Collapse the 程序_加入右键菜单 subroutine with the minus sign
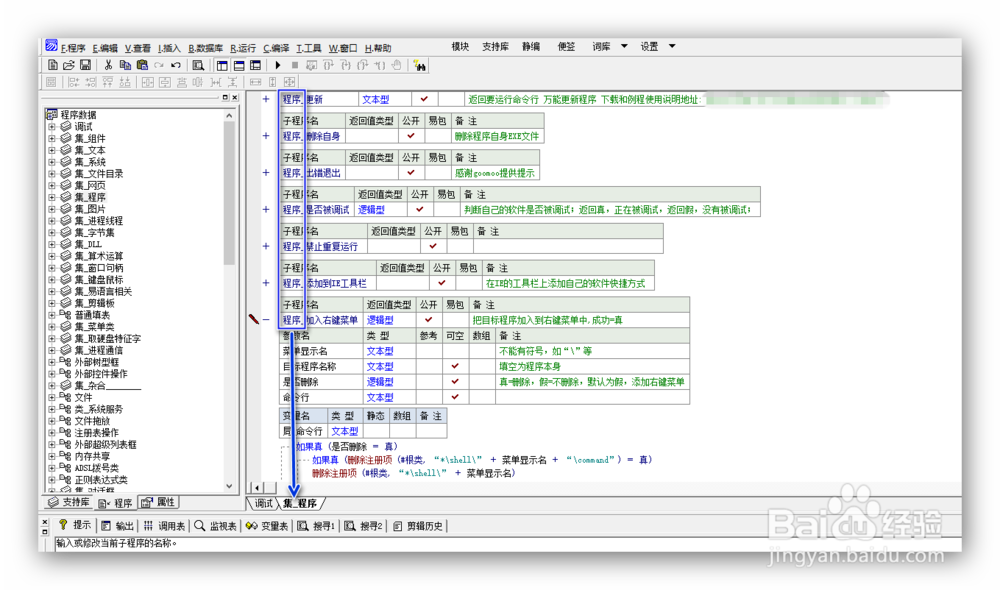Image resolution: width=1000 pixels, height=590 pixels. coord(266,320)
